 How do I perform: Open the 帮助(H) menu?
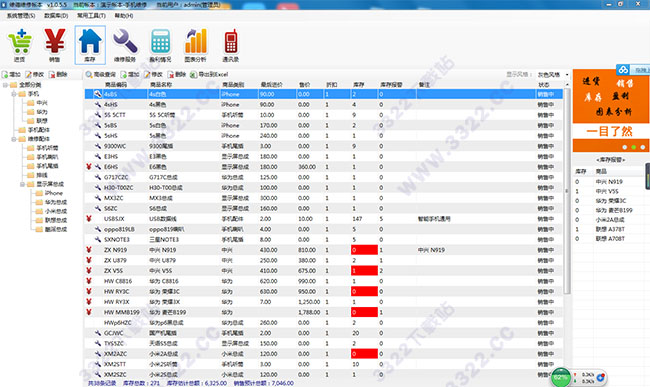click(124, 16)
